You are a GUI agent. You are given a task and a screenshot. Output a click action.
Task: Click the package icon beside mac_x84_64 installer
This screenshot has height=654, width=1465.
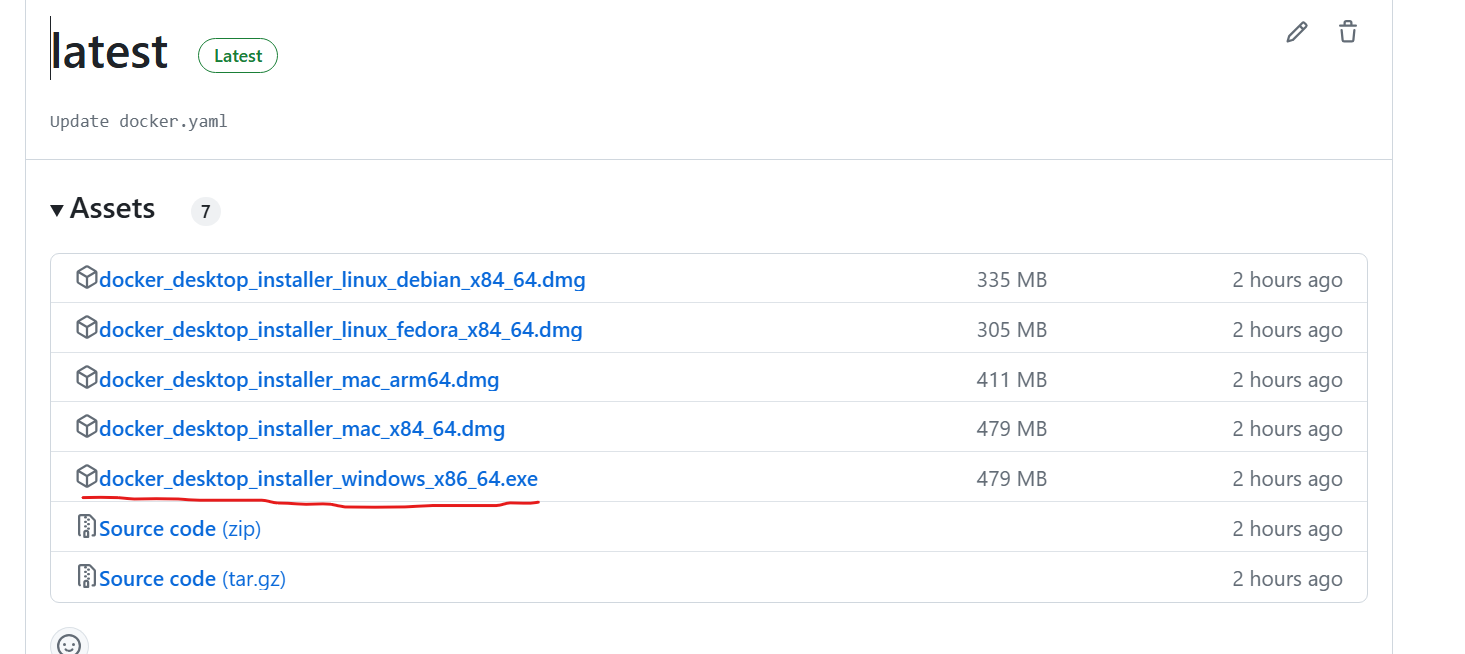pyautogui.click(x=87, y=427)
